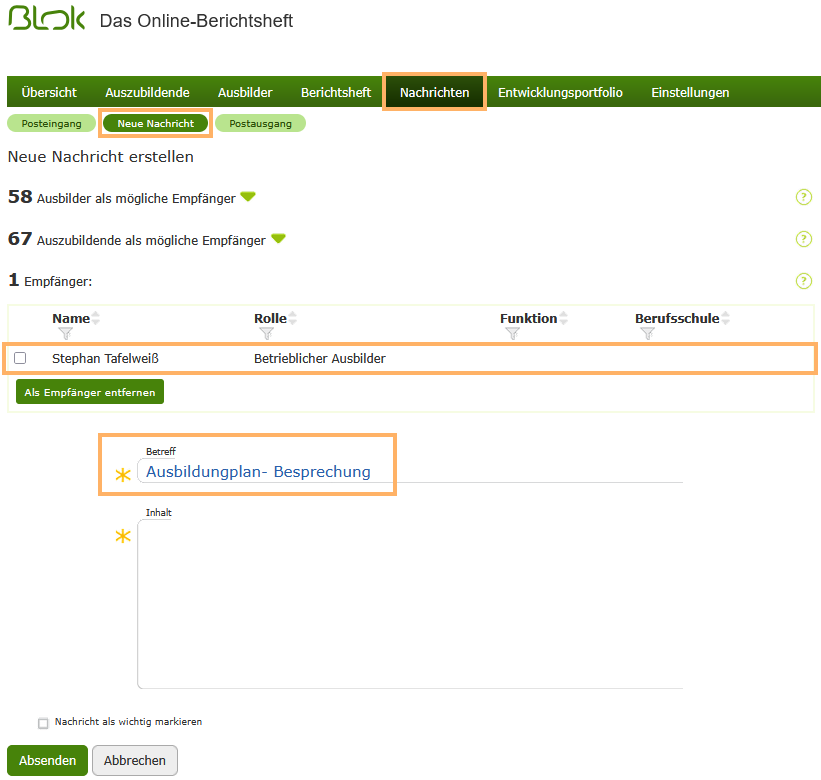
Task: Click filter icon under Rolle column
Action: 267,334
